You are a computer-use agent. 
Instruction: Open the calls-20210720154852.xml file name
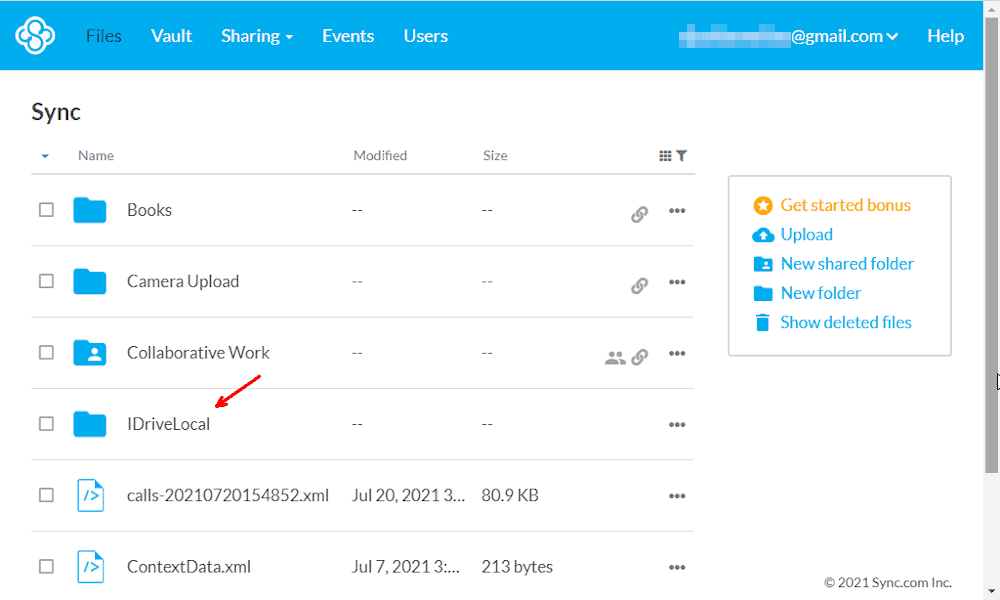coord(228,495)
